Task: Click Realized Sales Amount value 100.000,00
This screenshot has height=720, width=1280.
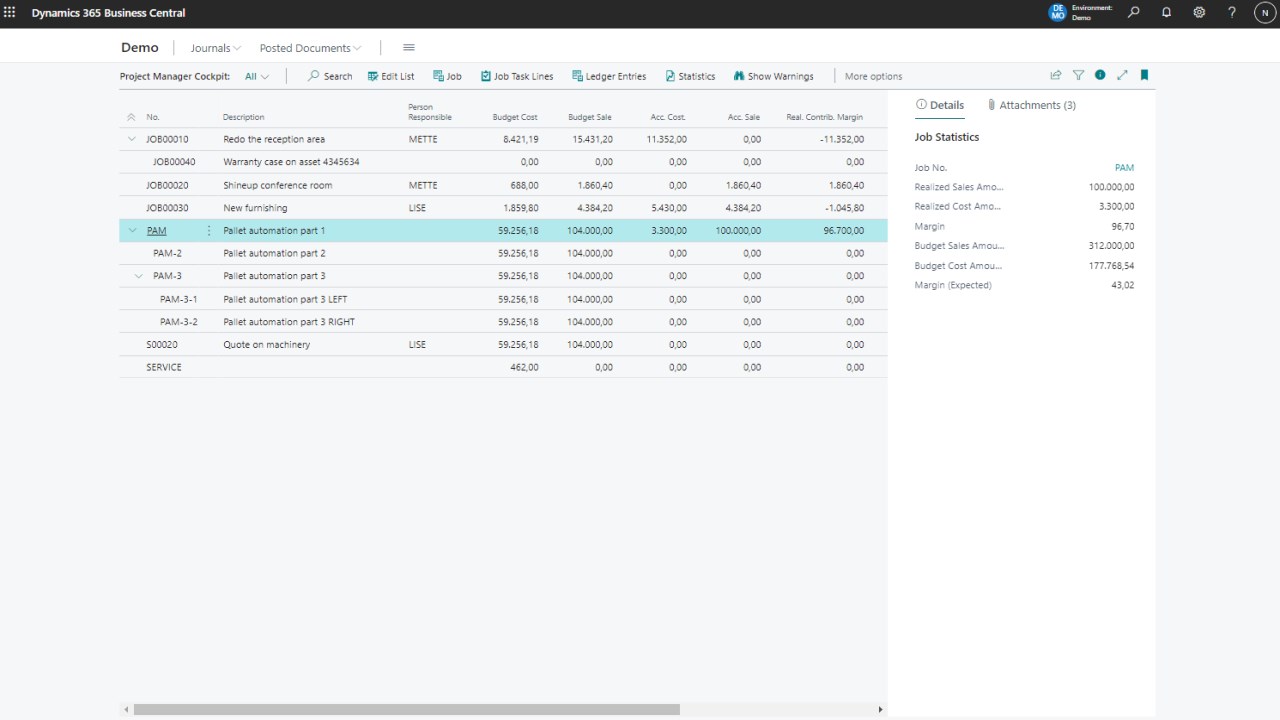Action: (1112, 187)
